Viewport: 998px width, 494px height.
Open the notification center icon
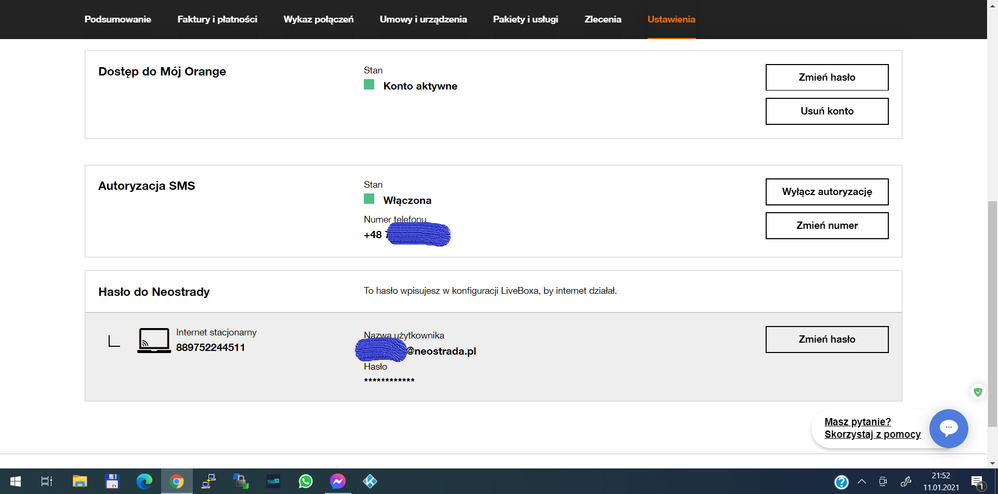point(978,481)
